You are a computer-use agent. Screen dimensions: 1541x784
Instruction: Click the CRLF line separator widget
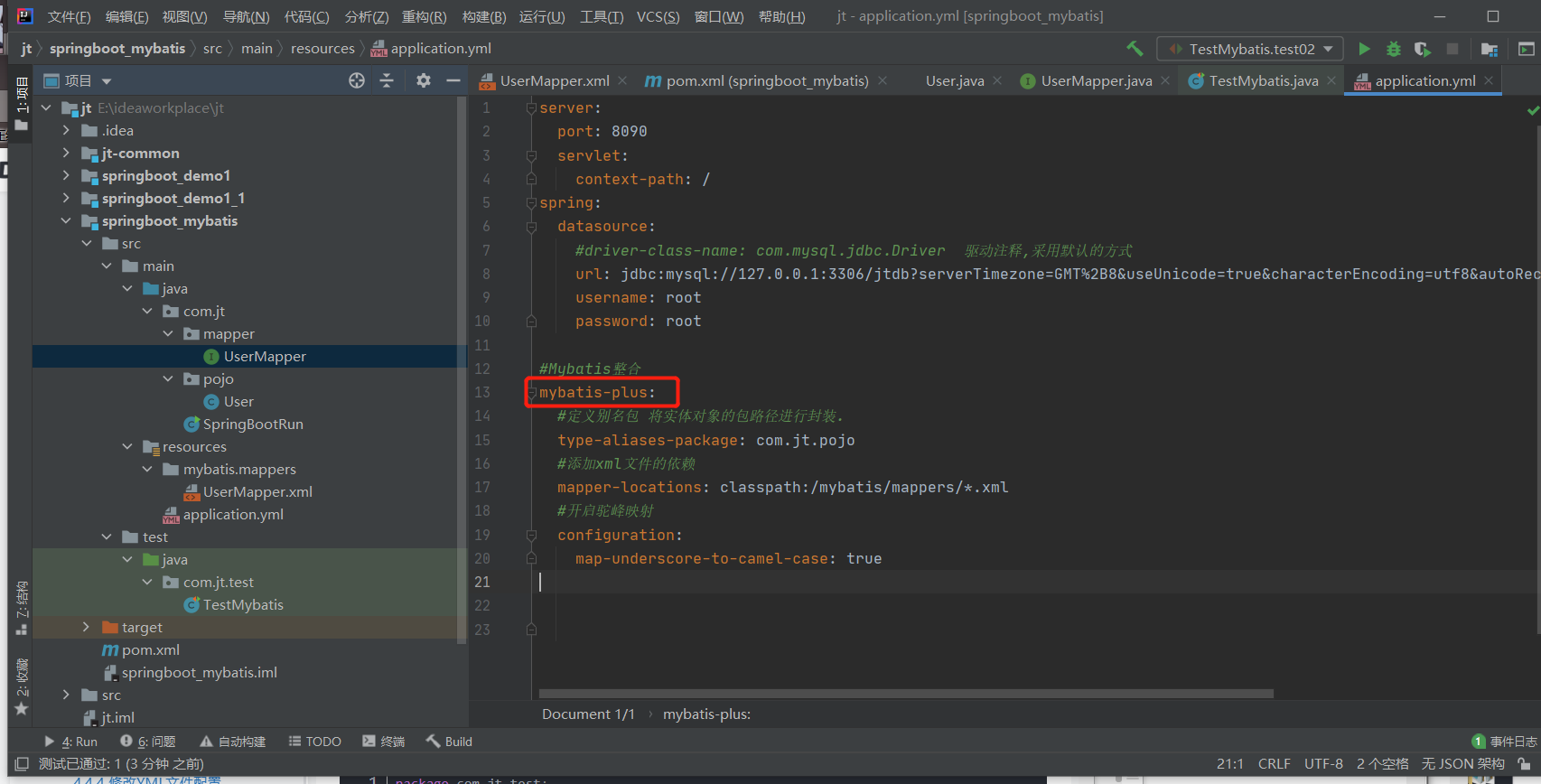click(x=1274, y=764)
